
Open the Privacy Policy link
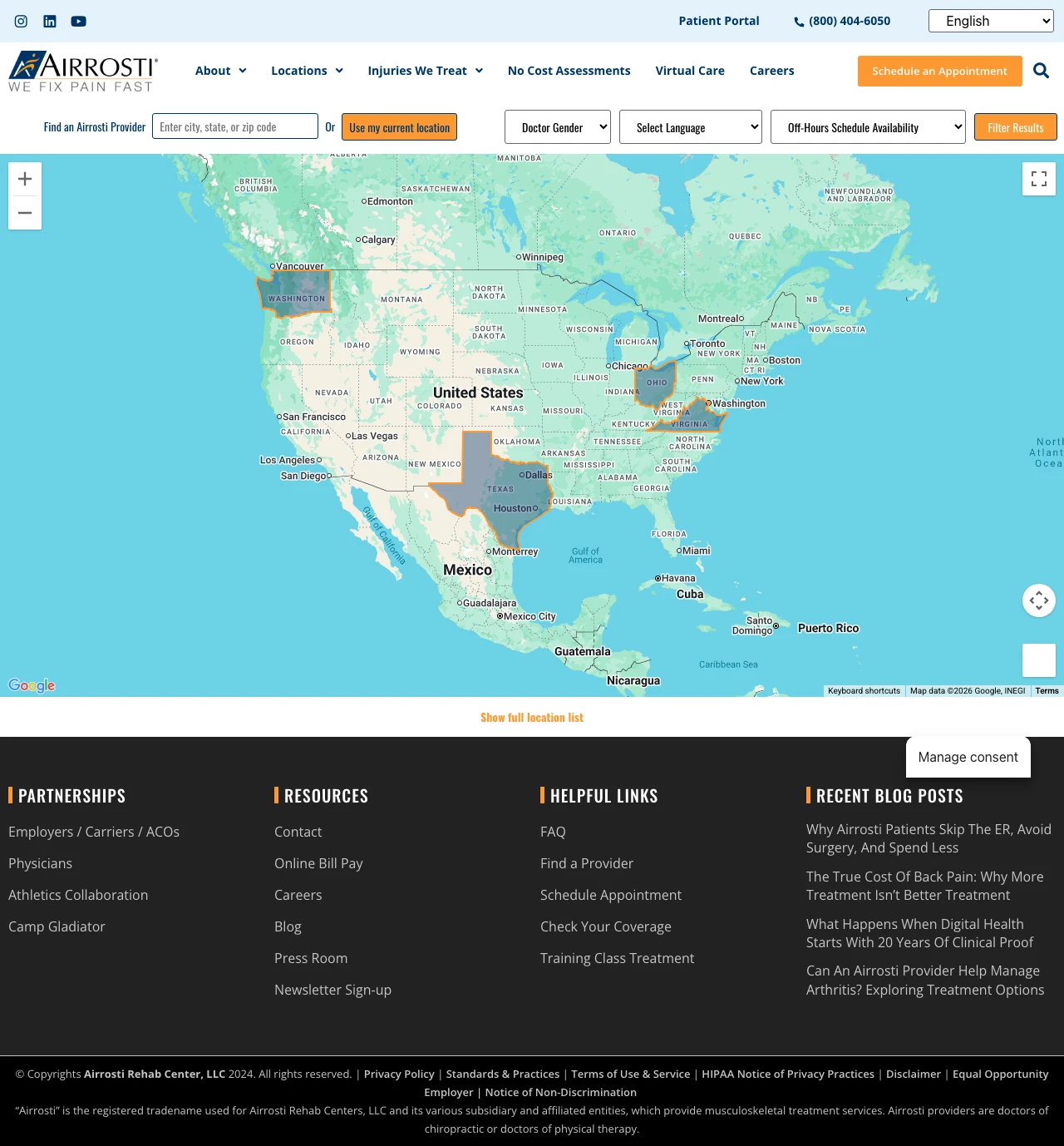(399, 1074)
